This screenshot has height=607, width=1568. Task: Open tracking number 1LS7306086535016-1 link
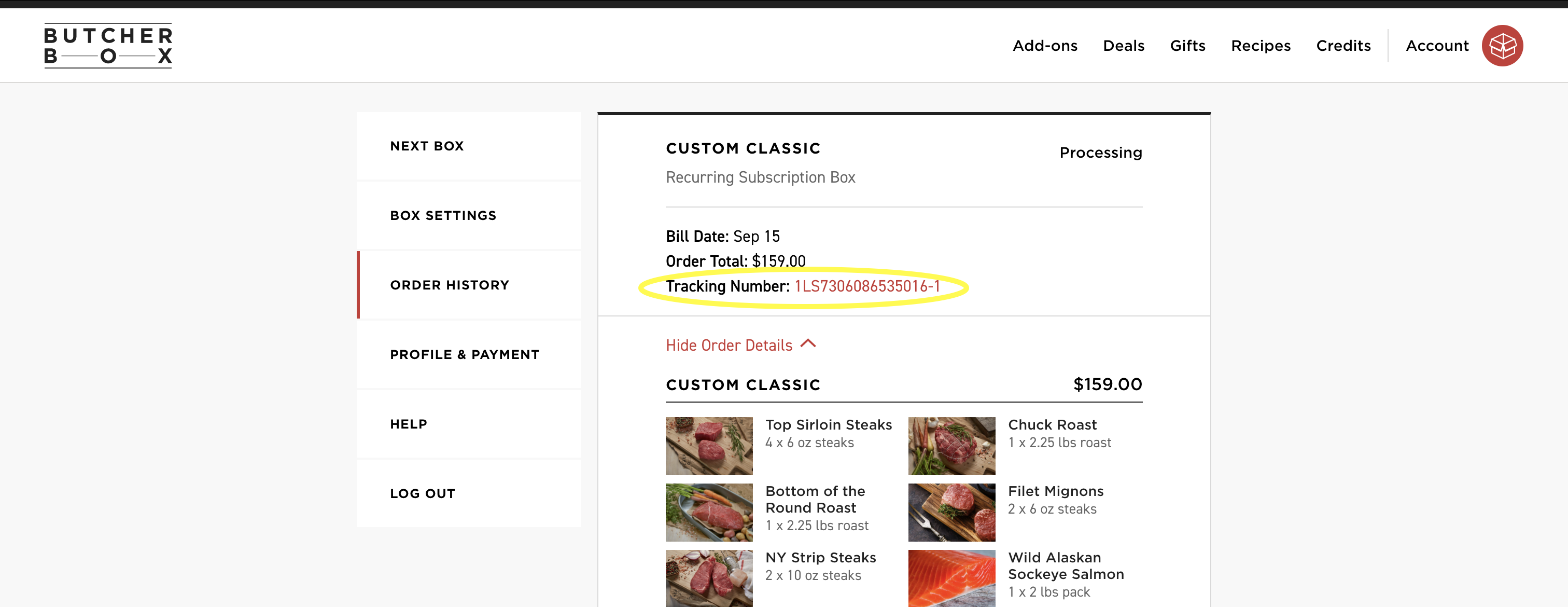click(x=867, y=286)
